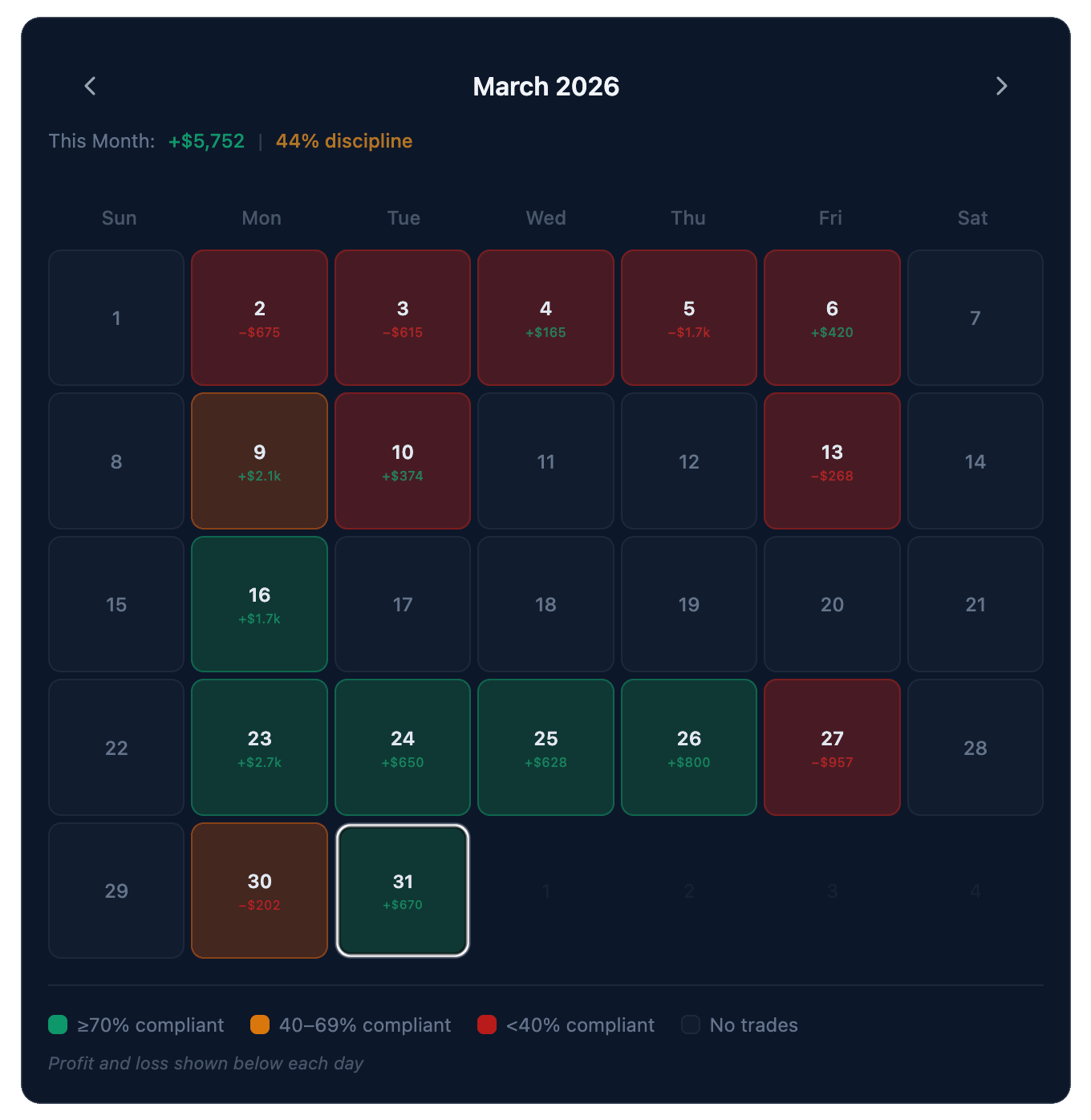Click March 27 showing −$957 loss
The height and width of the screenshot is (1120, 1091).
coord(832,747)
